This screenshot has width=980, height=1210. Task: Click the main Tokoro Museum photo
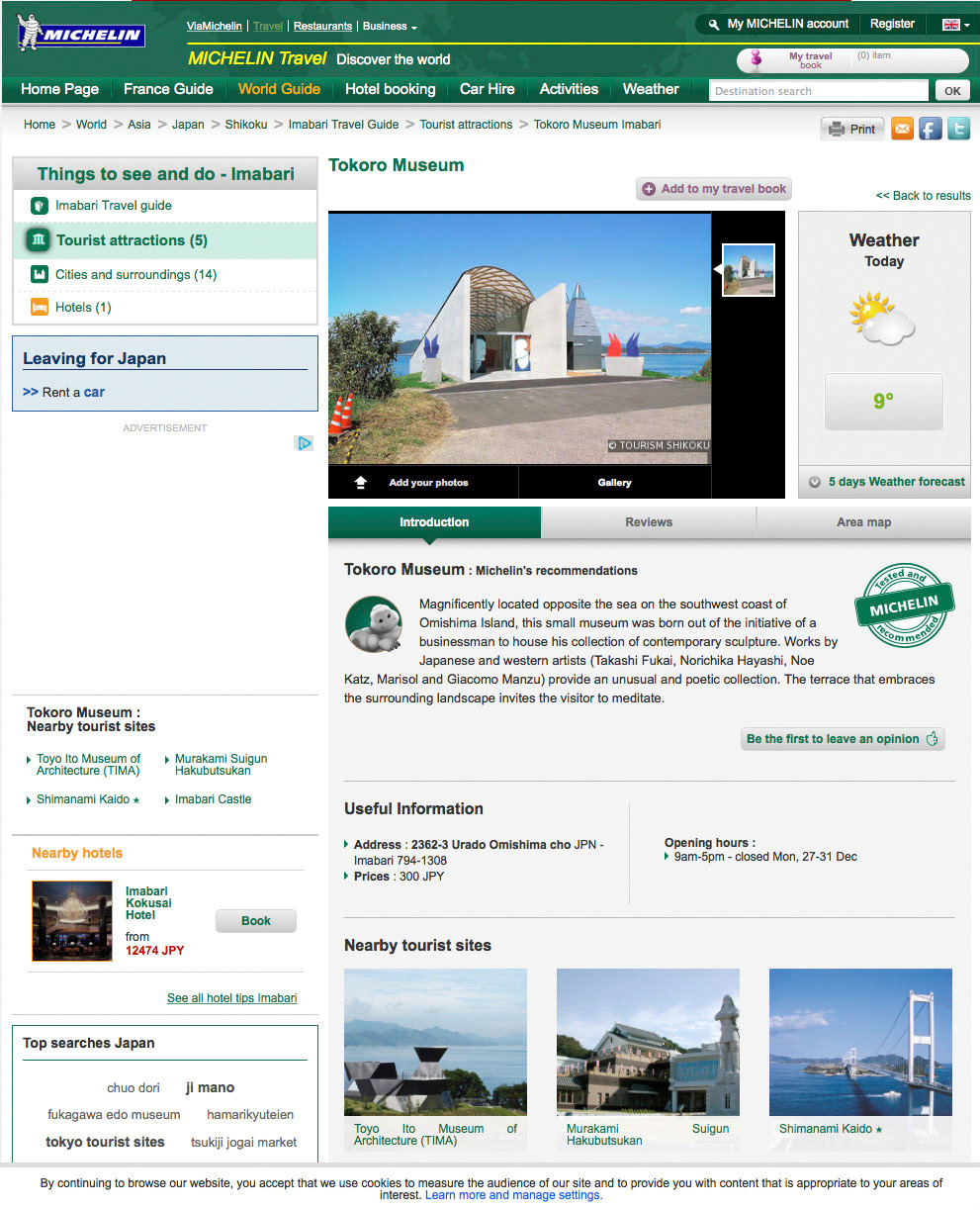(x=519, y=338)
